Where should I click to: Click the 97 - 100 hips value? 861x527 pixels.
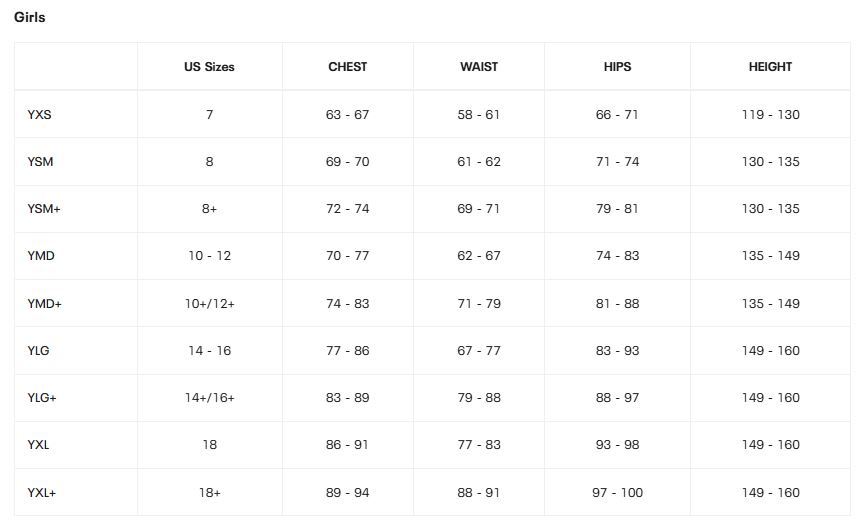click(617, 493)
